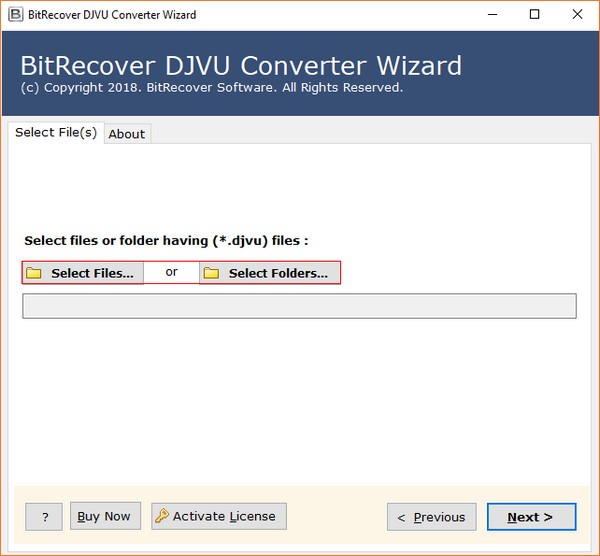Open the Activate License dialog
Image resolution: width=600 pixels, height=556 pixels.
[x=219, y=516]
